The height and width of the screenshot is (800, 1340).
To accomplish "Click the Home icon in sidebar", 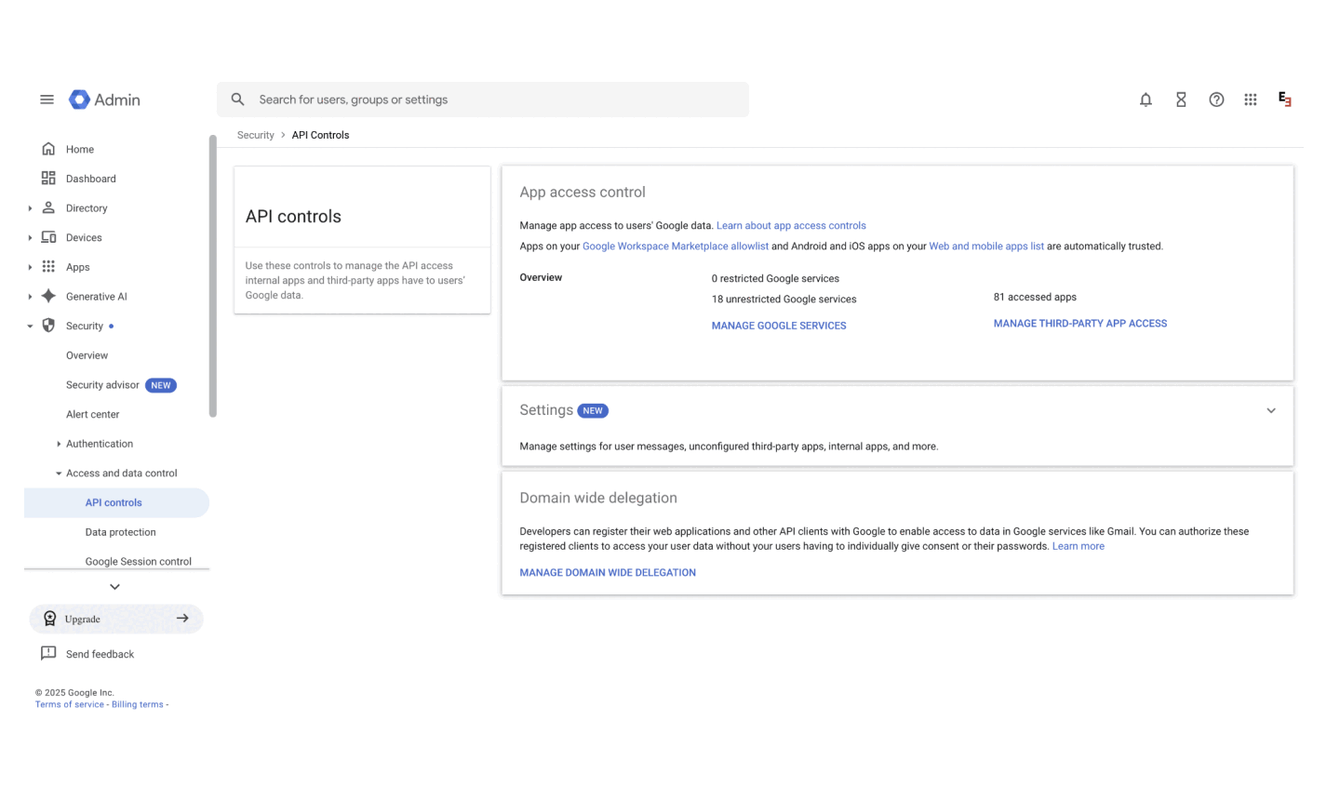I will pos(48,148).
